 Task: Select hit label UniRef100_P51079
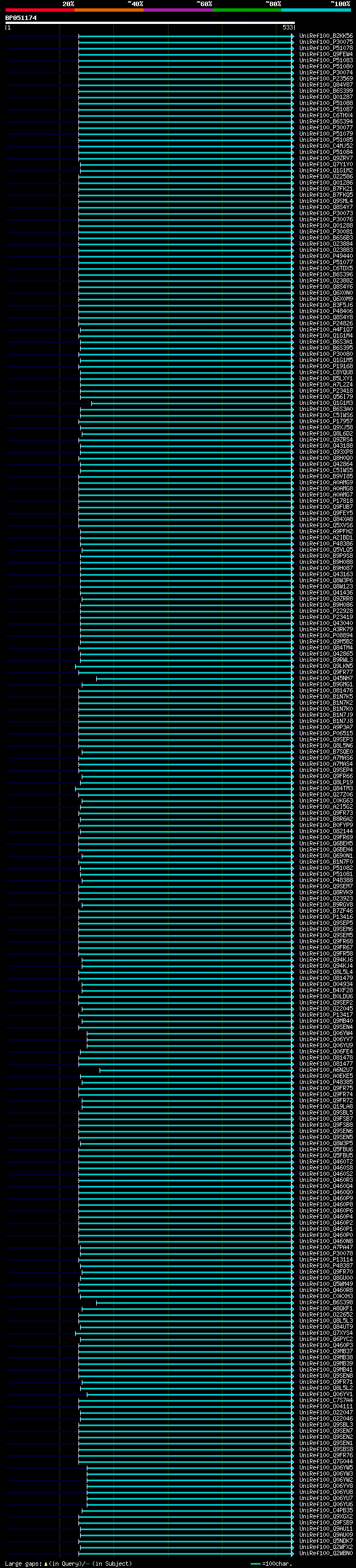tap(326, 134)
